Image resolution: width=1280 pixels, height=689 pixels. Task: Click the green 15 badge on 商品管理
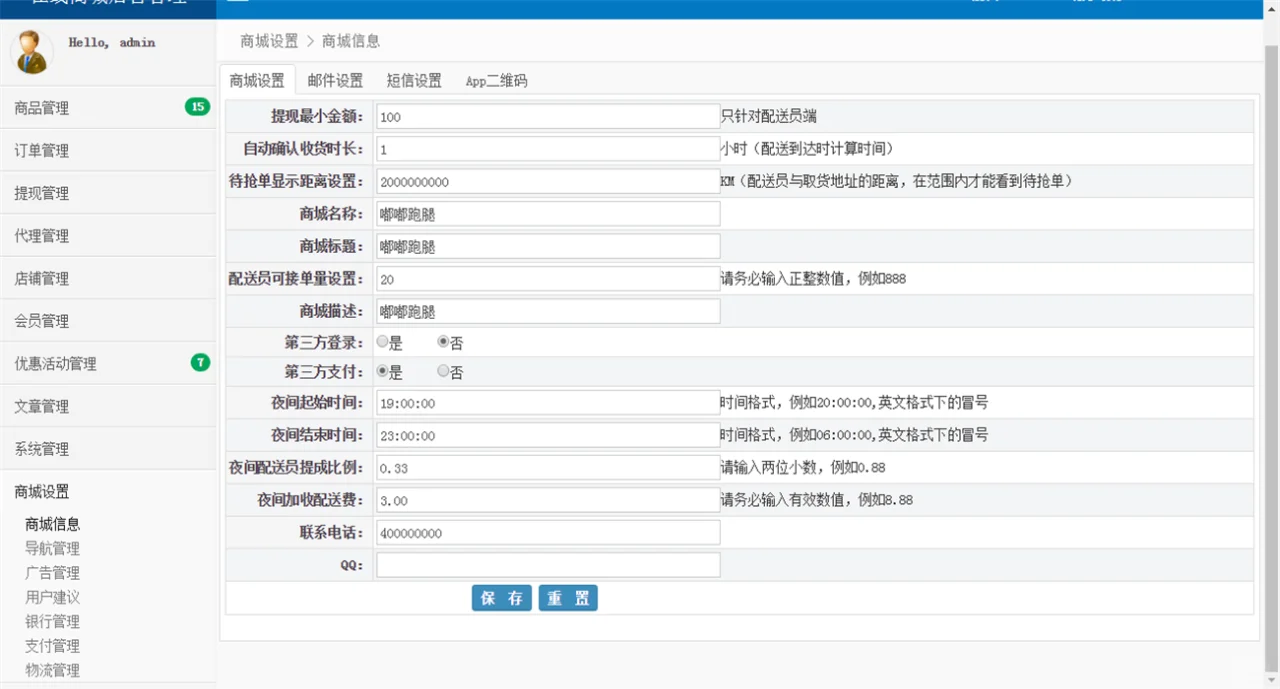197,107
